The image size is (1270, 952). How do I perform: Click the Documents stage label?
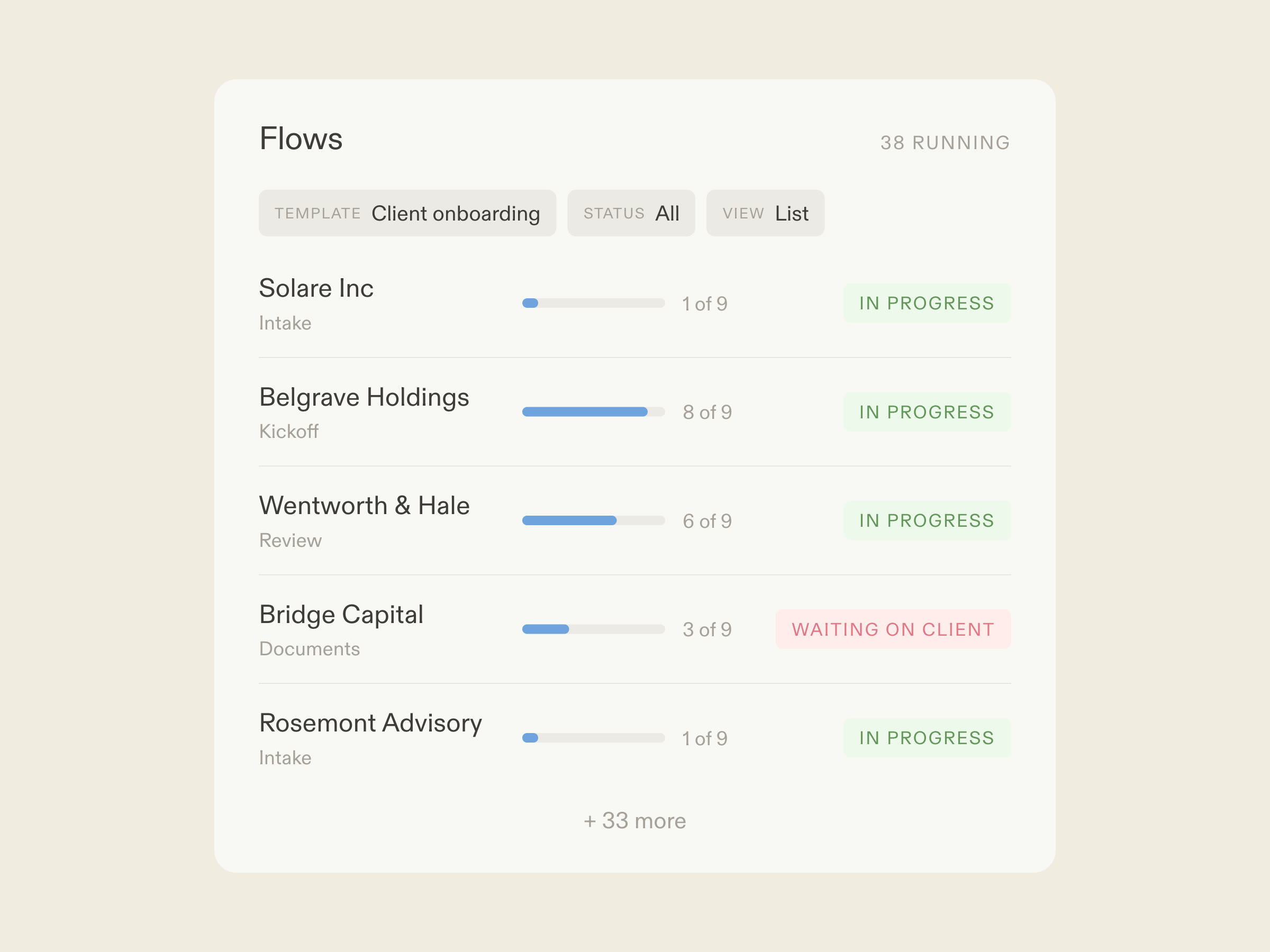310,649
